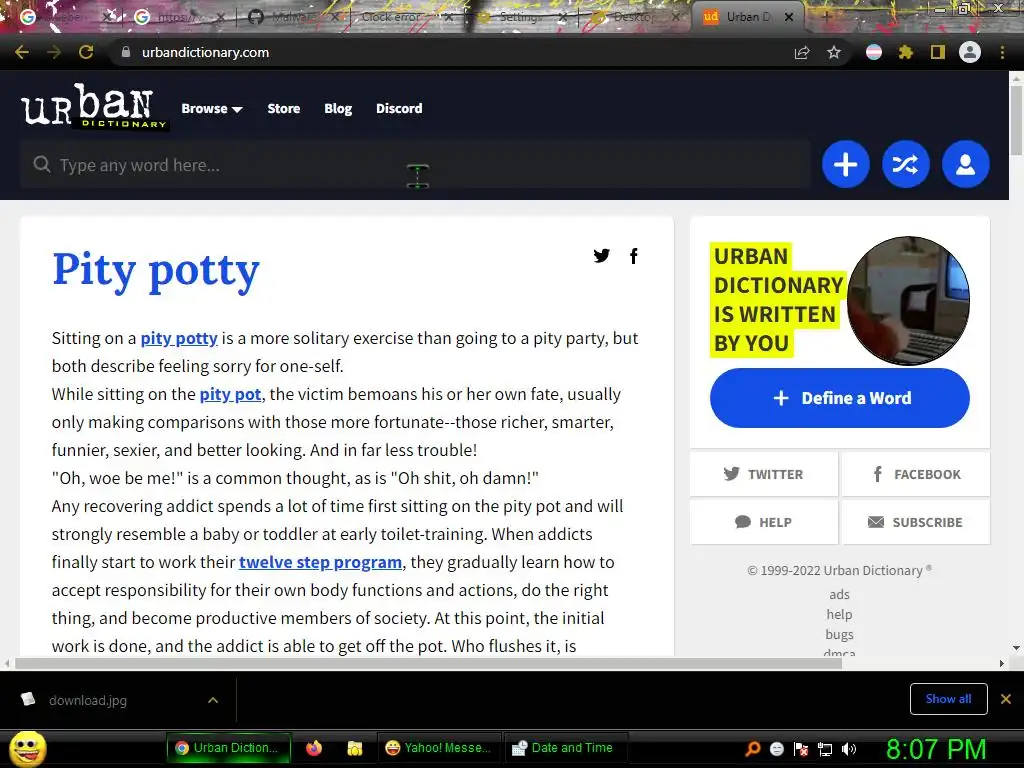Click the SUBSCRIBE sidebar button

click(916, 522)
